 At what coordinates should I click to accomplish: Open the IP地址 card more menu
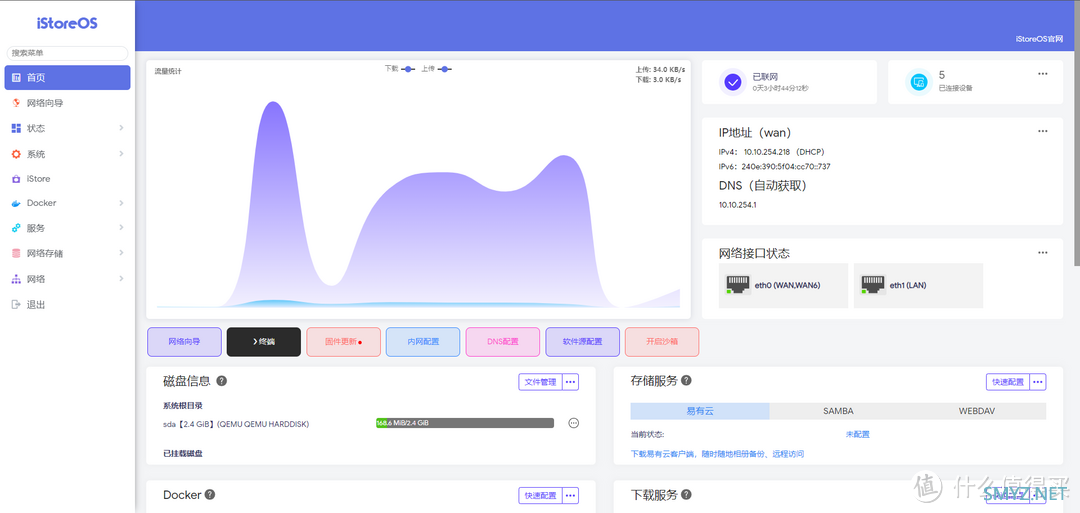[x=1043, y=132]
